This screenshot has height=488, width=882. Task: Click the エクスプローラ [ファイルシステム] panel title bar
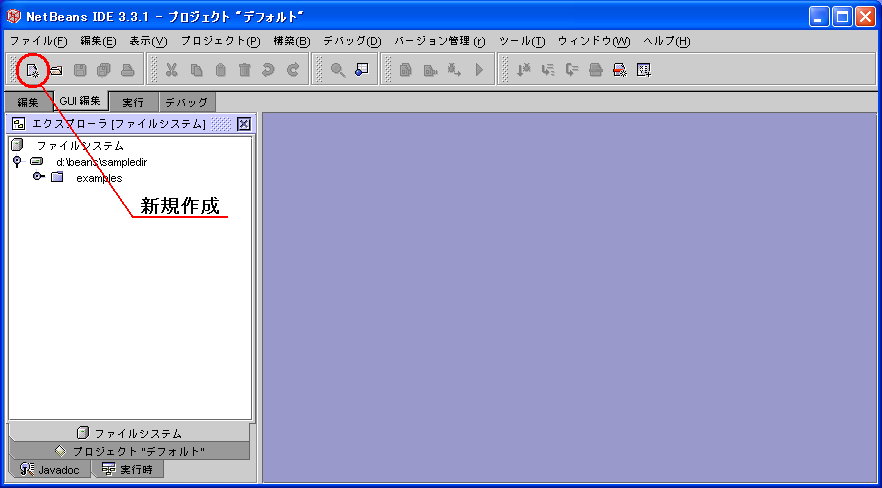[130, 124]
